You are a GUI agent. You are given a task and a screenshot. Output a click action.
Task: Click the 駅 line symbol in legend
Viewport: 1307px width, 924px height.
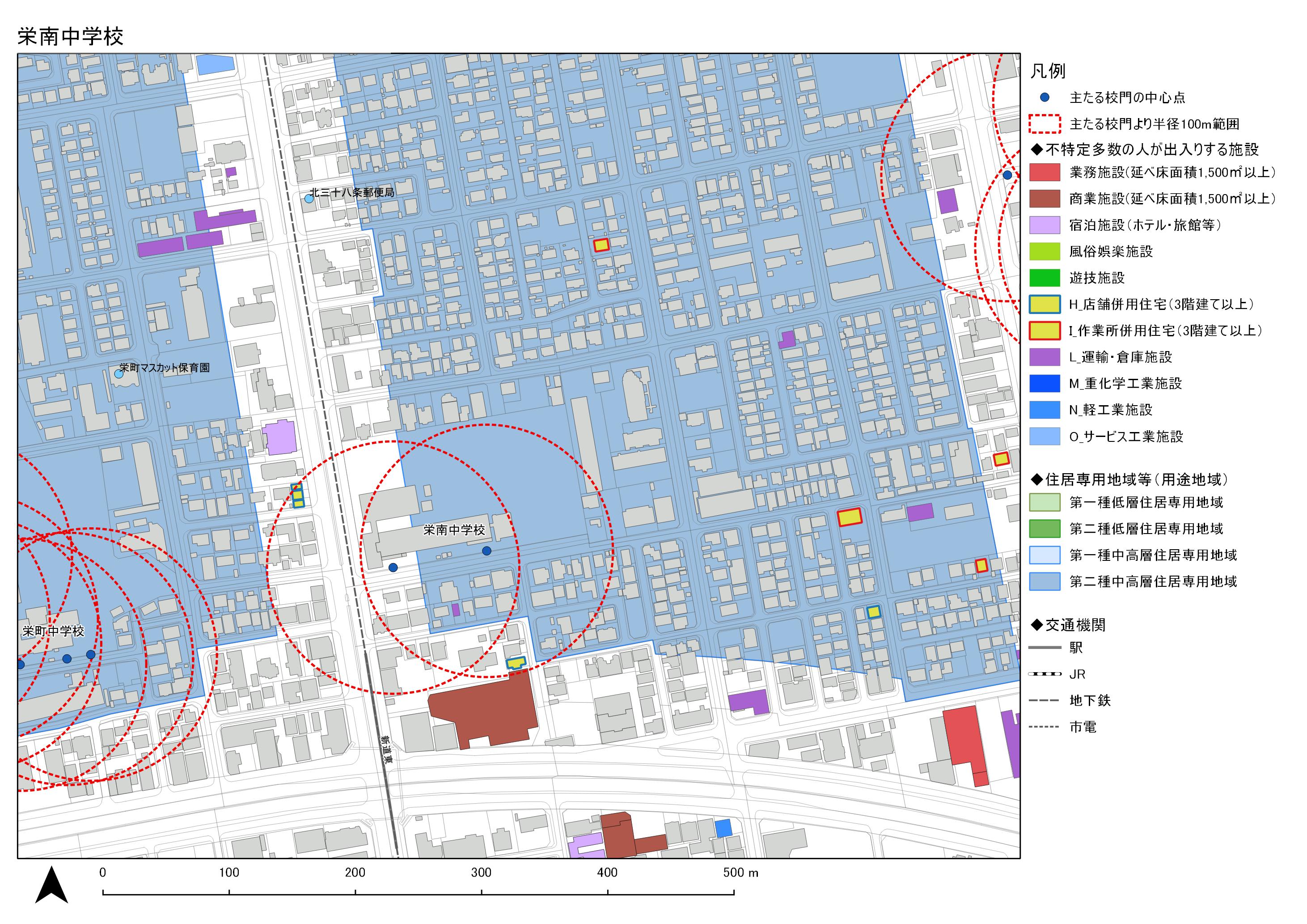click(1045, 647)
